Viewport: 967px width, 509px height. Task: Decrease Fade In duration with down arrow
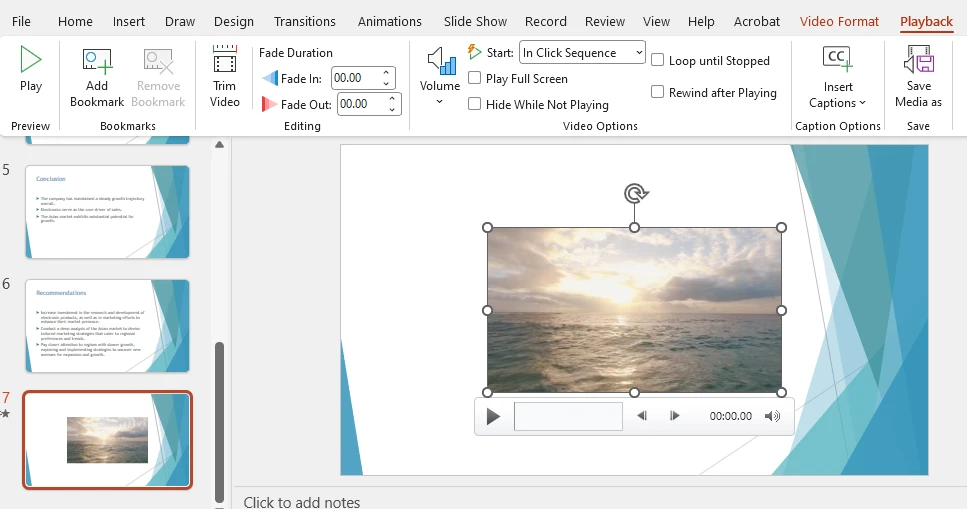[x=386, y=84]
